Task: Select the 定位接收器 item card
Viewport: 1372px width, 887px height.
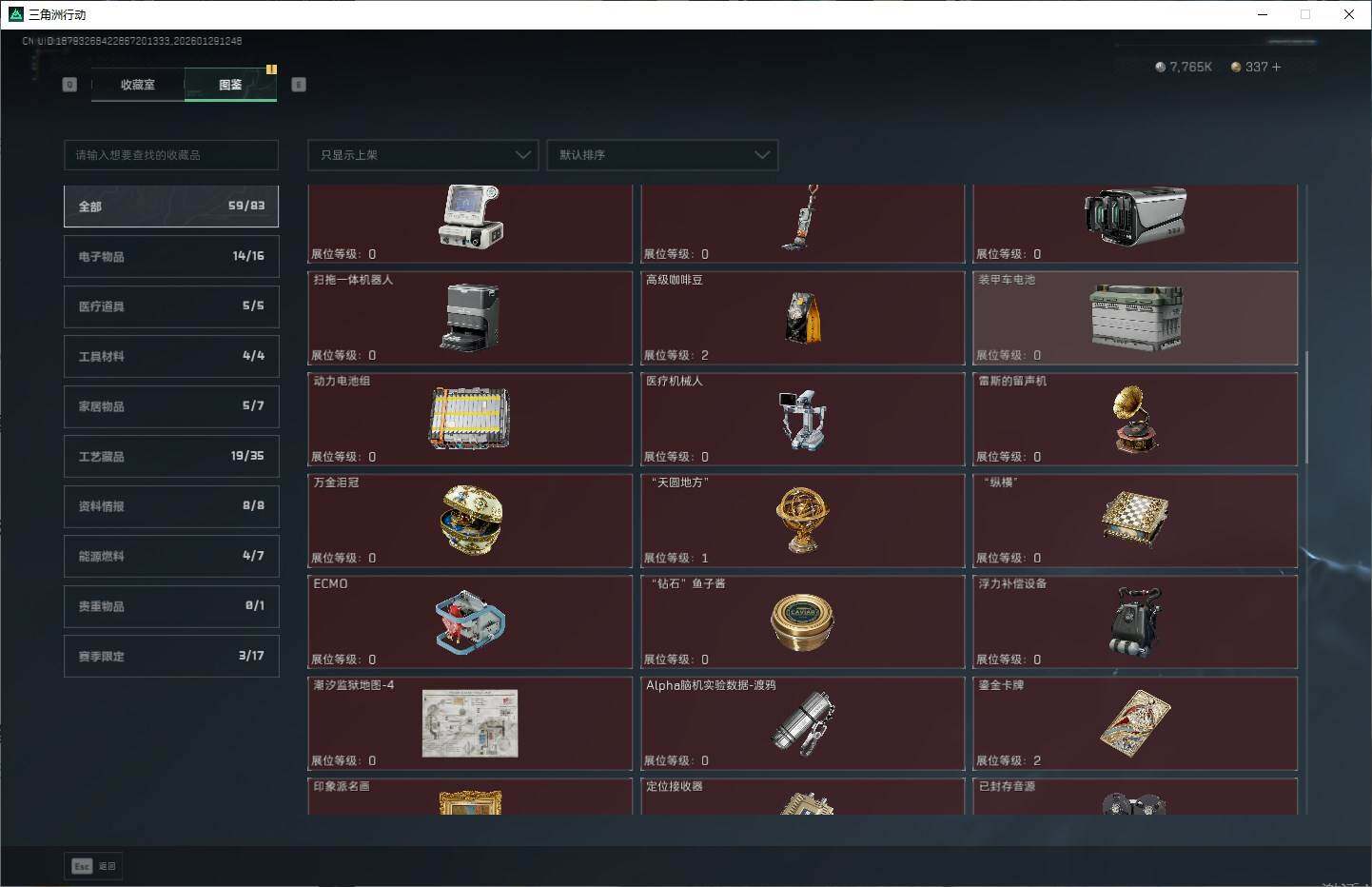Action: [803, 797]
